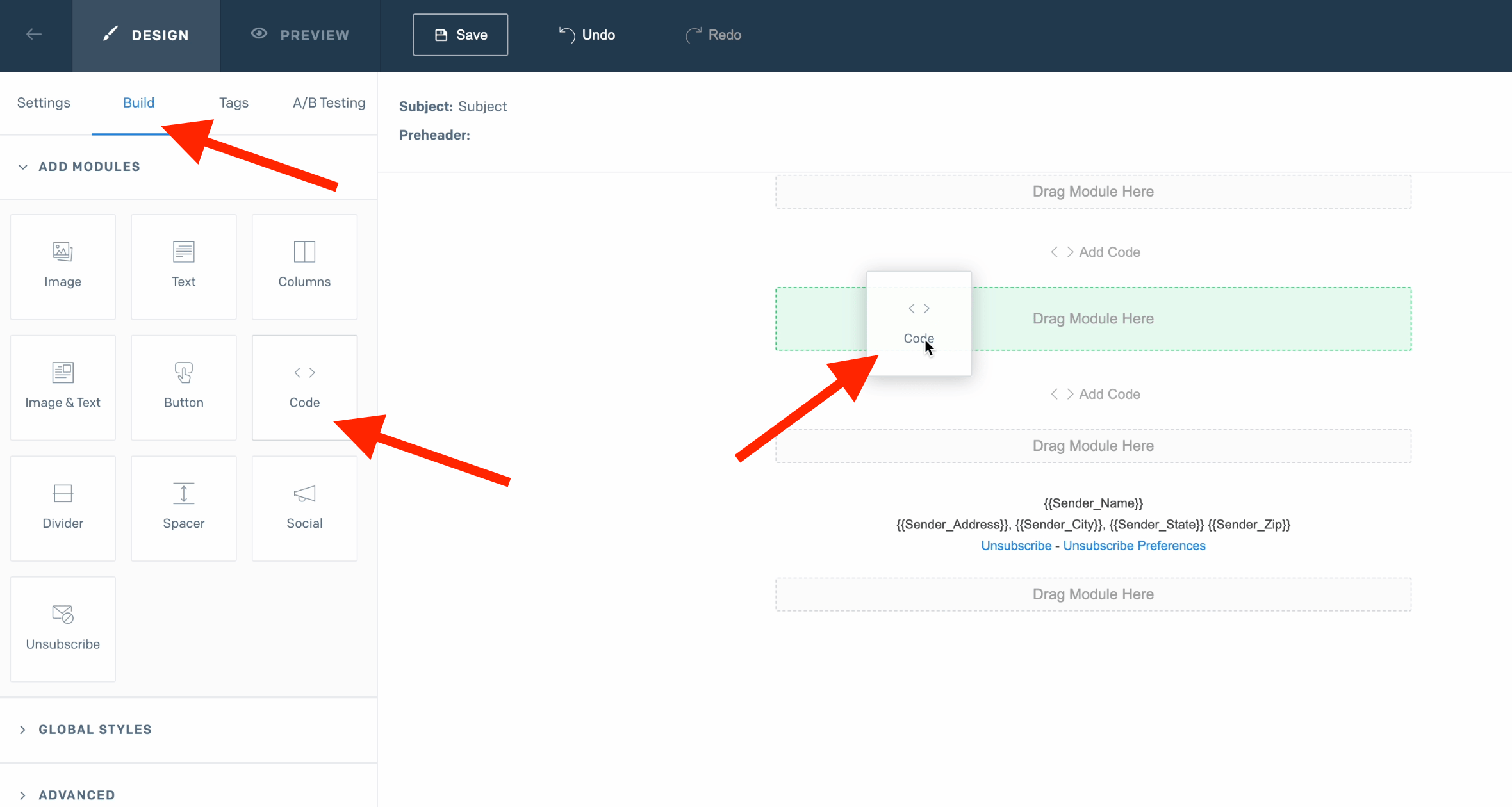Open the Settings tab

pyautogui.click(x=44, y=102)
